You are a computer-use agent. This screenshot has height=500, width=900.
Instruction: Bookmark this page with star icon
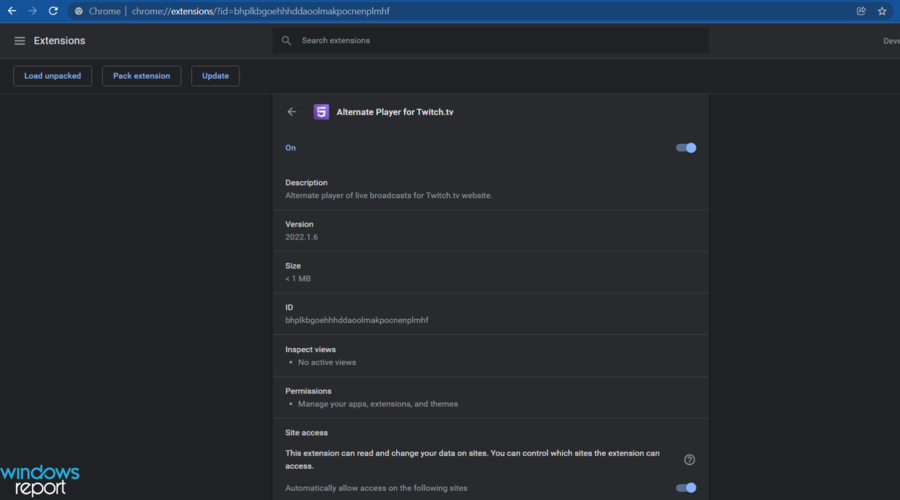coord(882,11)
